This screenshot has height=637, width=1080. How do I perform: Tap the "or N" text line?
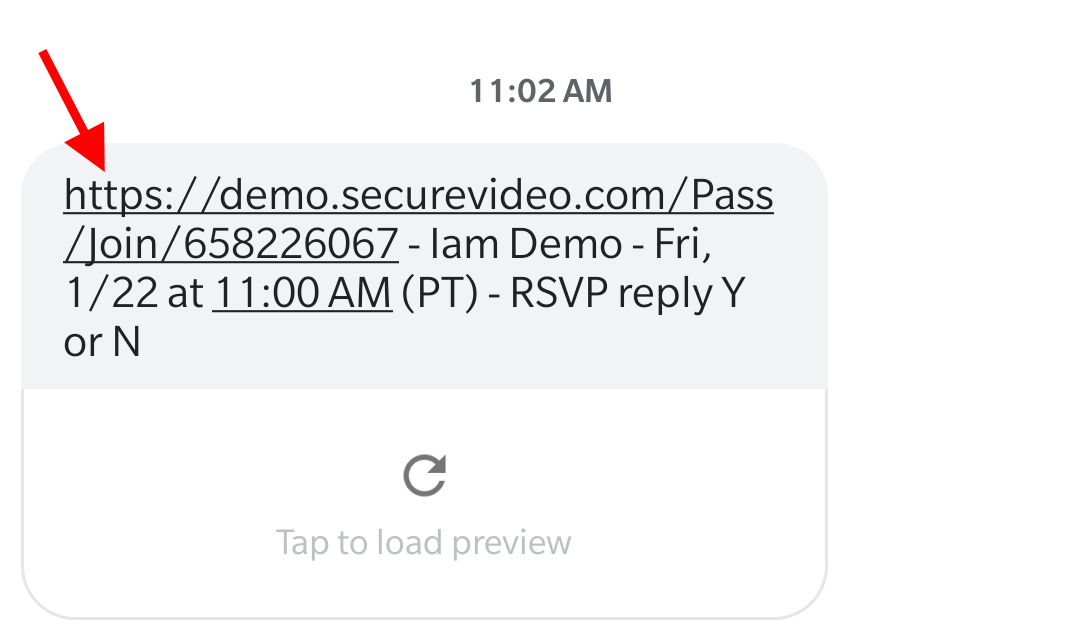click(101, 343)
